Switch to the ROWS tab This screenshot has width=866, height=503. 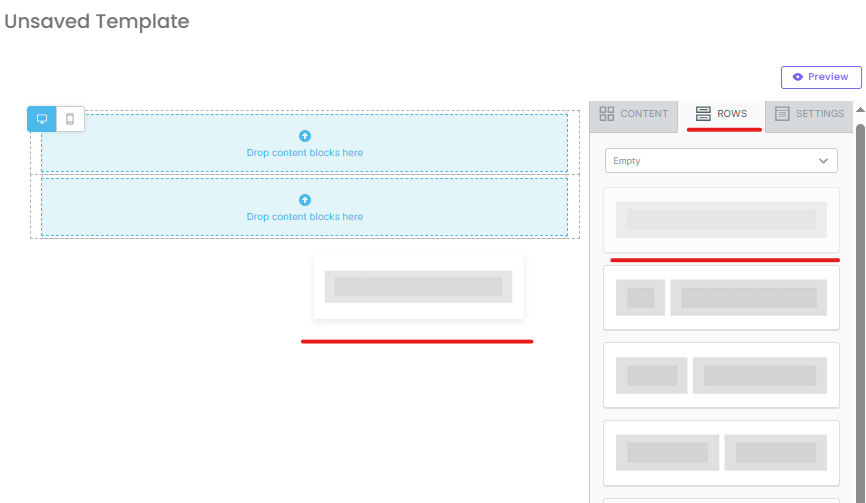click(x=721, y=114)
